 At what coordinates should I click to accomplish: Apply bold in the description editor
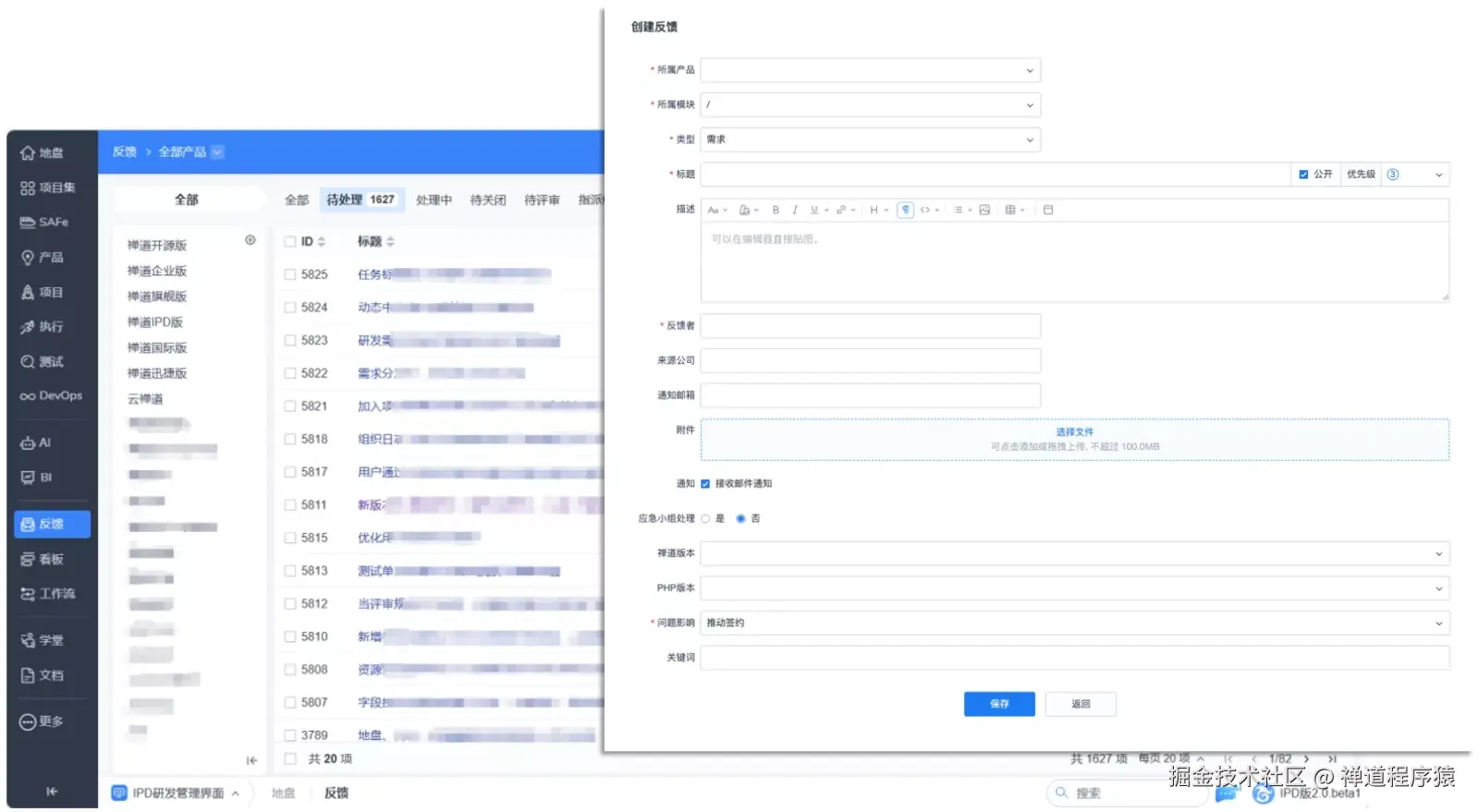pyautogui.click(x=776, y=211)
